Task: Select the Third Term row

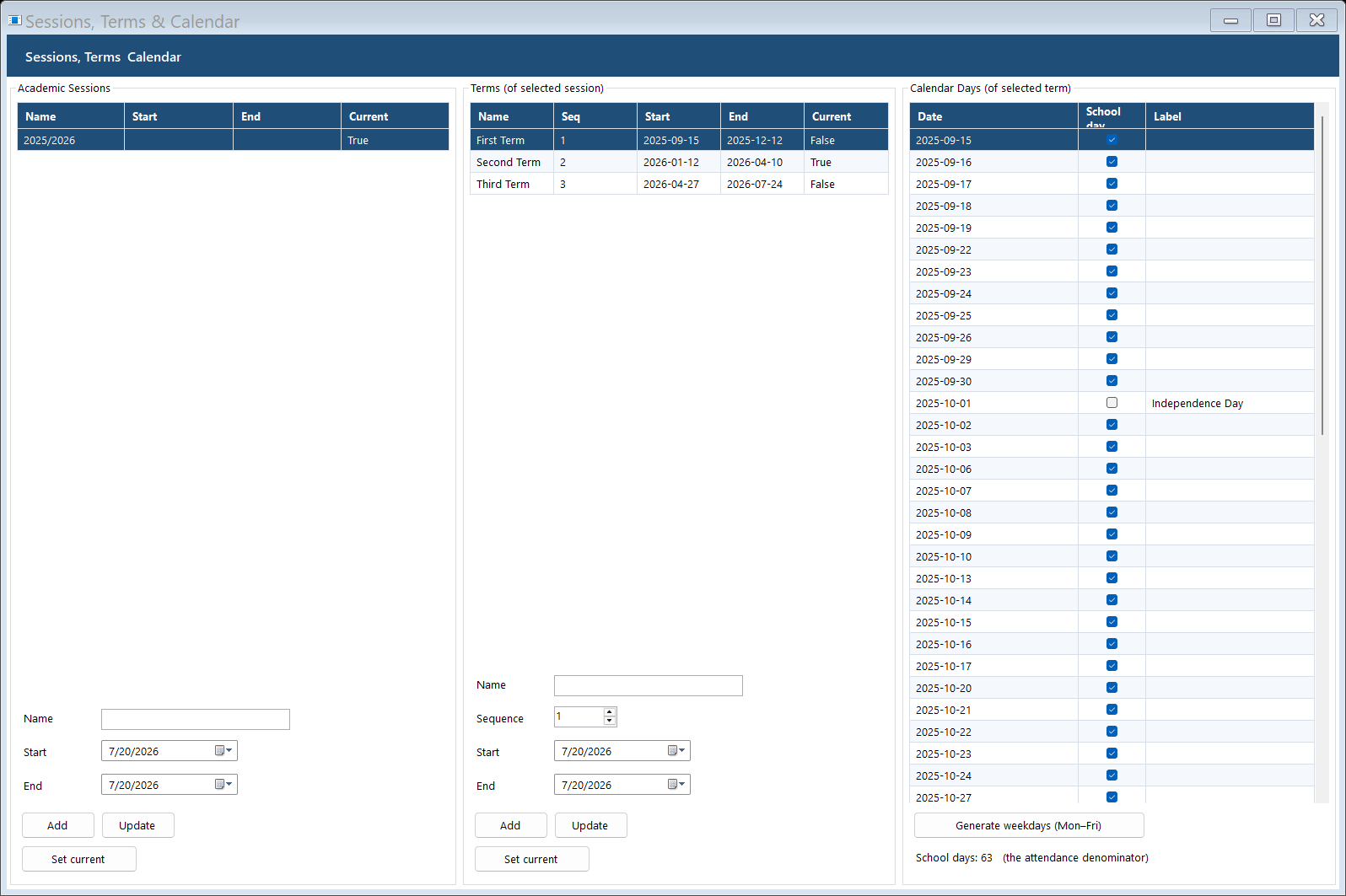Action: 679,184
